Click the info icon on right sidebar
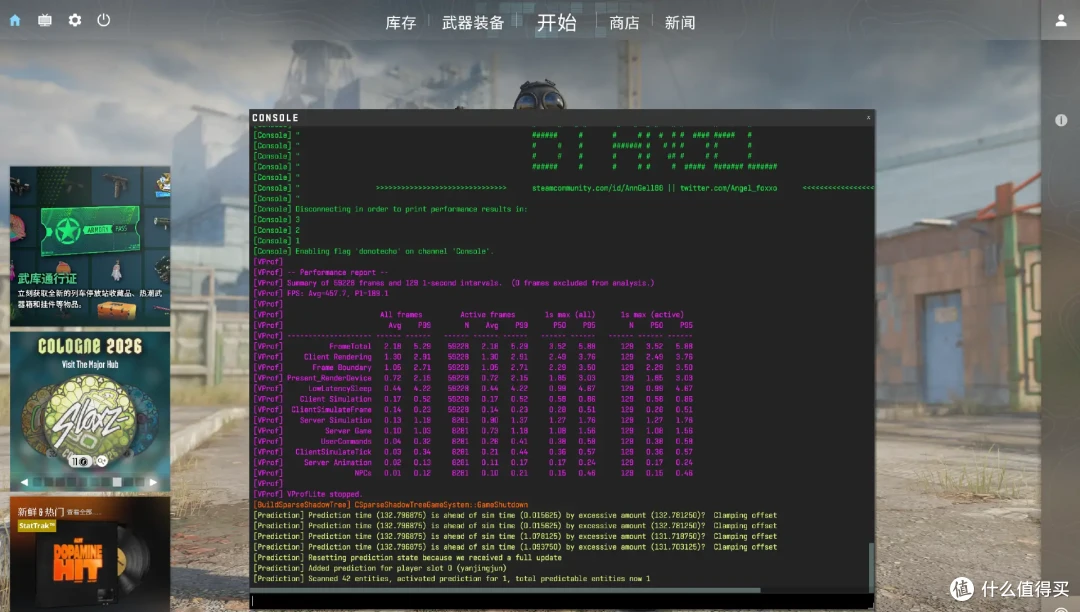 pyautogui.click(x=1061, y=120)
